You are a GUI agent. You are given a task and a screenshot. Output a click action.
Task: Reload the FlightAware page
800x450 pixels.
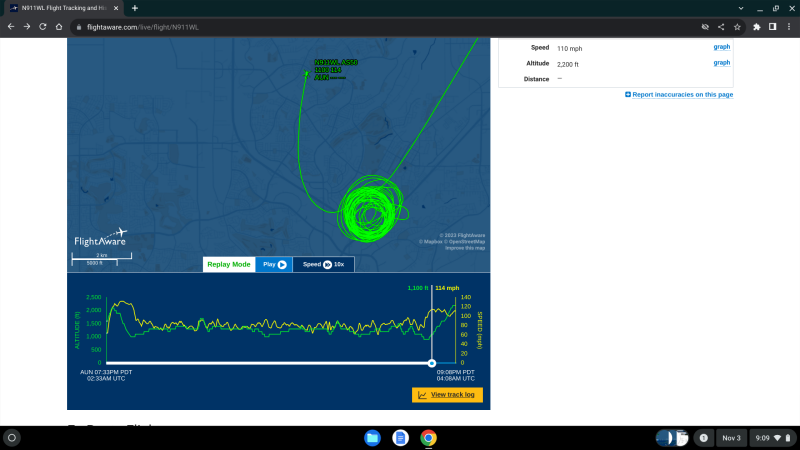(43, 27)
